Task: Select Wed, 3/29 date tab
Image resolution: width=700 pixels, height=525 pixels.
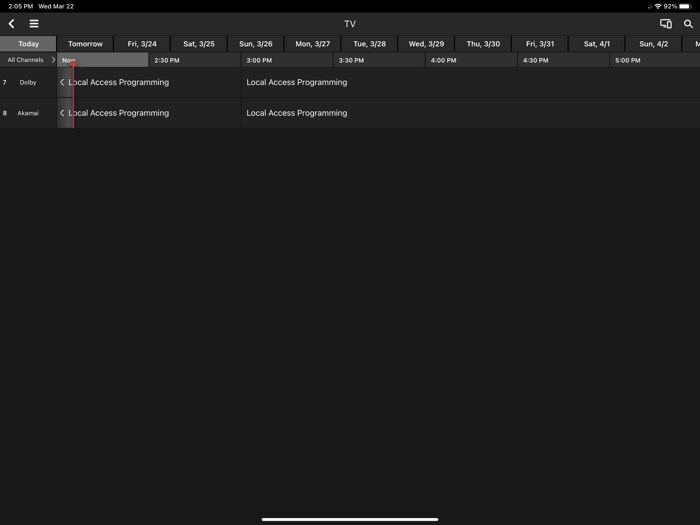Action: (426, 44)
